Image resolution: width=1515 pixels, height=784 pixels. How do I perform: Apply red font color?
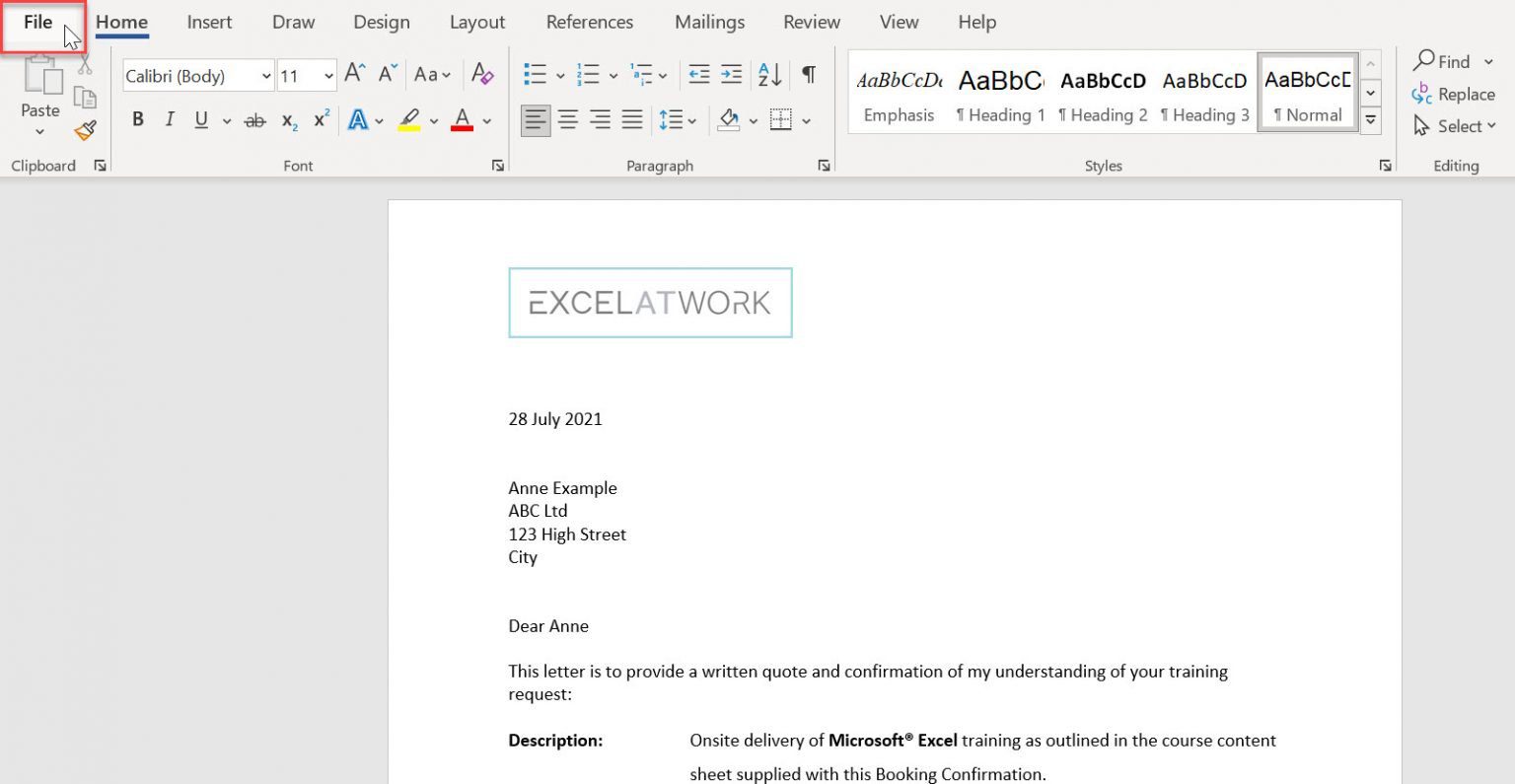click(x=462, y=120)
